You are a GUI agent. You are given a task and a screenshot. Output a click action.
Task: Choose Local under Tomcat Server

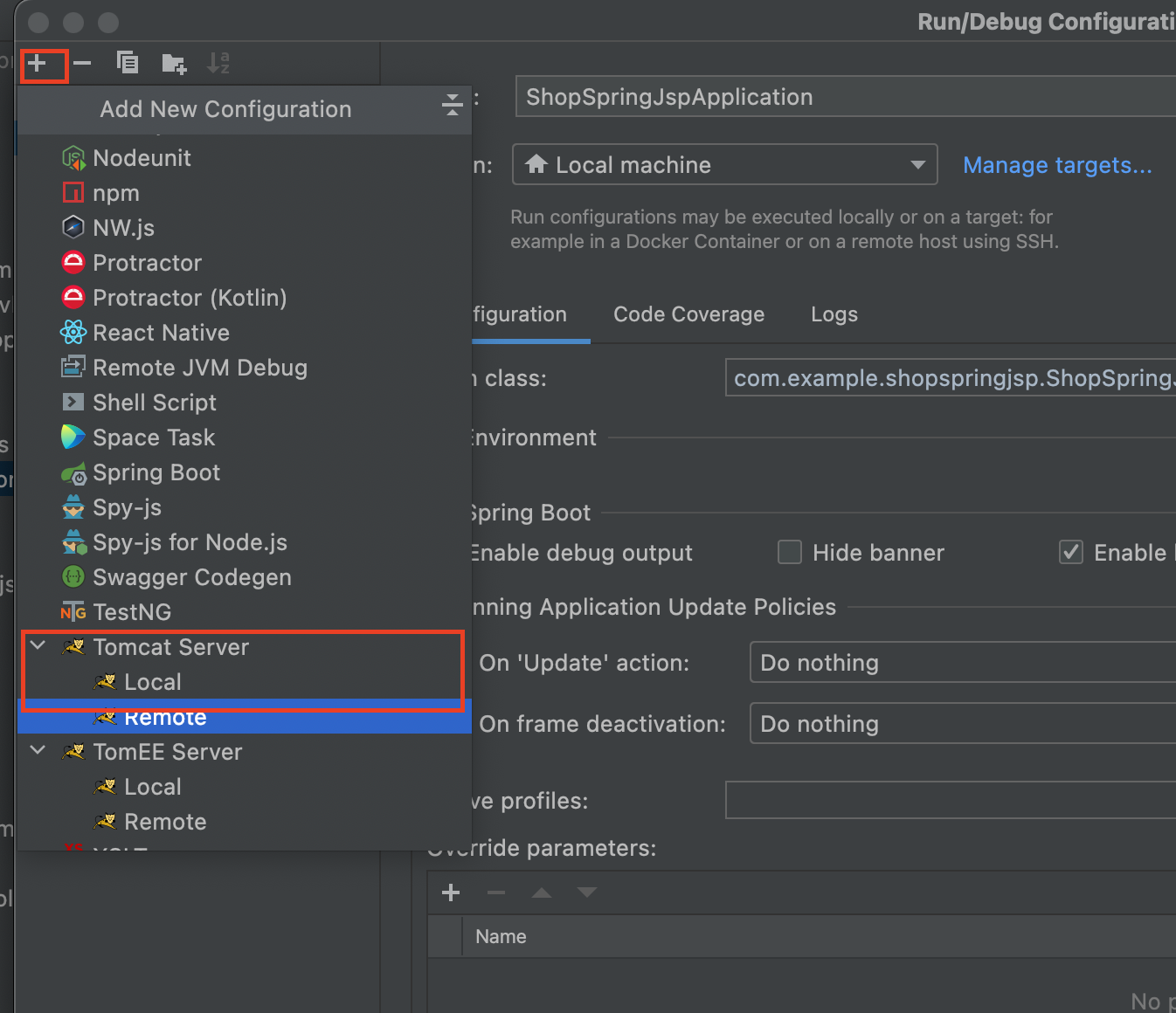[x=153, y=682]
